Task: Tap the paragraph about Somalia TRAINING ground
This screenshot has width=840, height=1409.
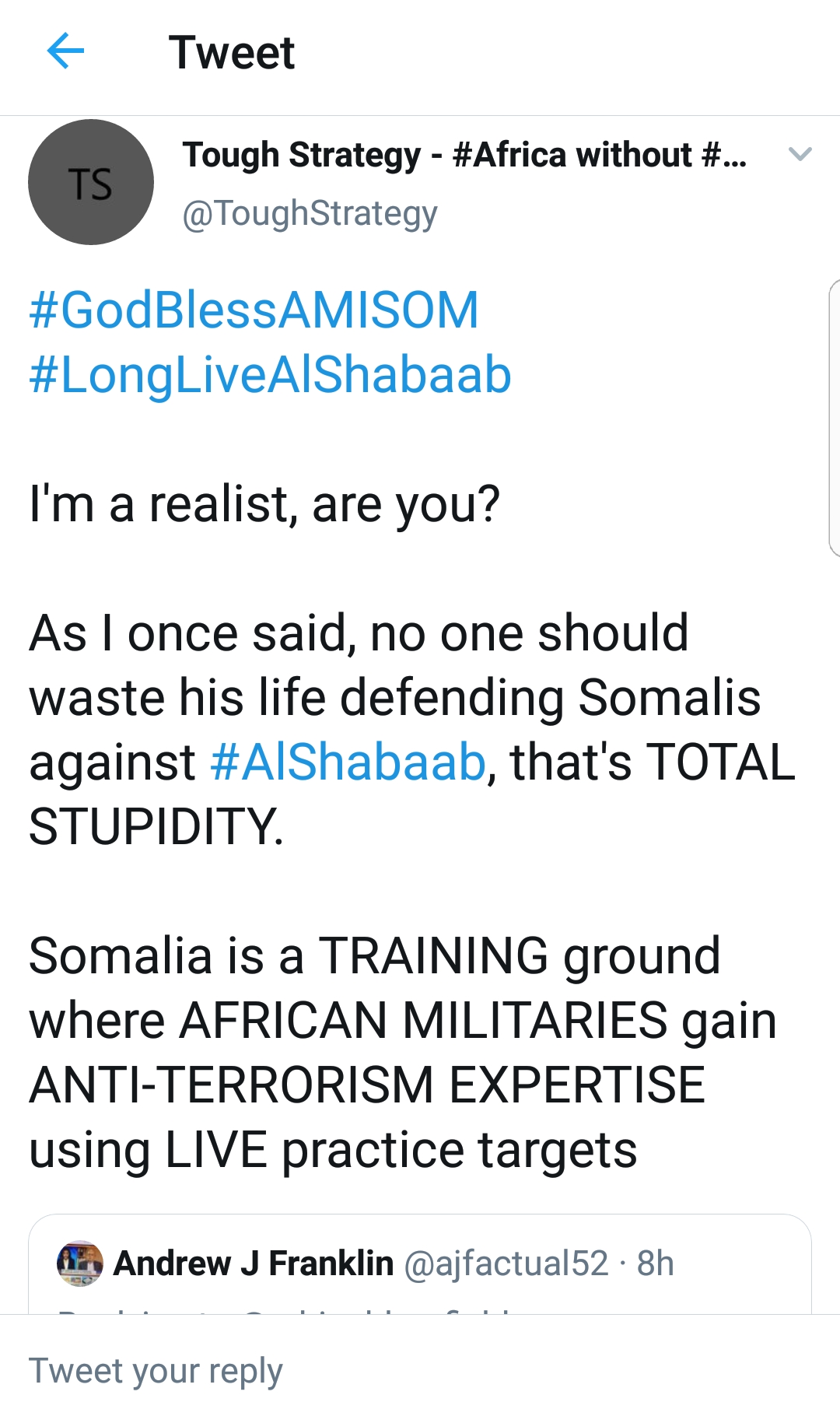Action: pyautogui.click(x=403, y=1053)
